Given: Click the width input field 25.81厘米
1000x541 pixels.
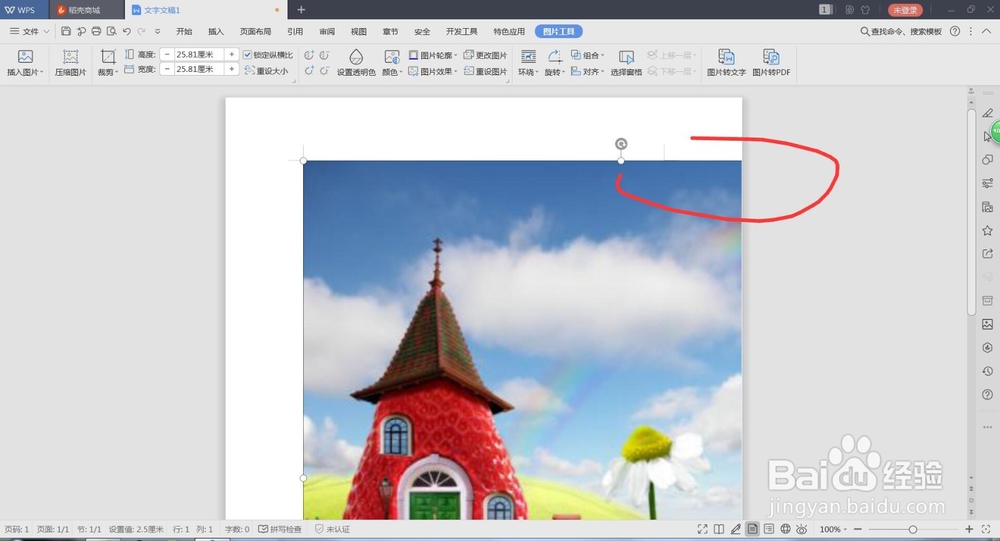Looking at the screenshot, I should coord(199,69).
